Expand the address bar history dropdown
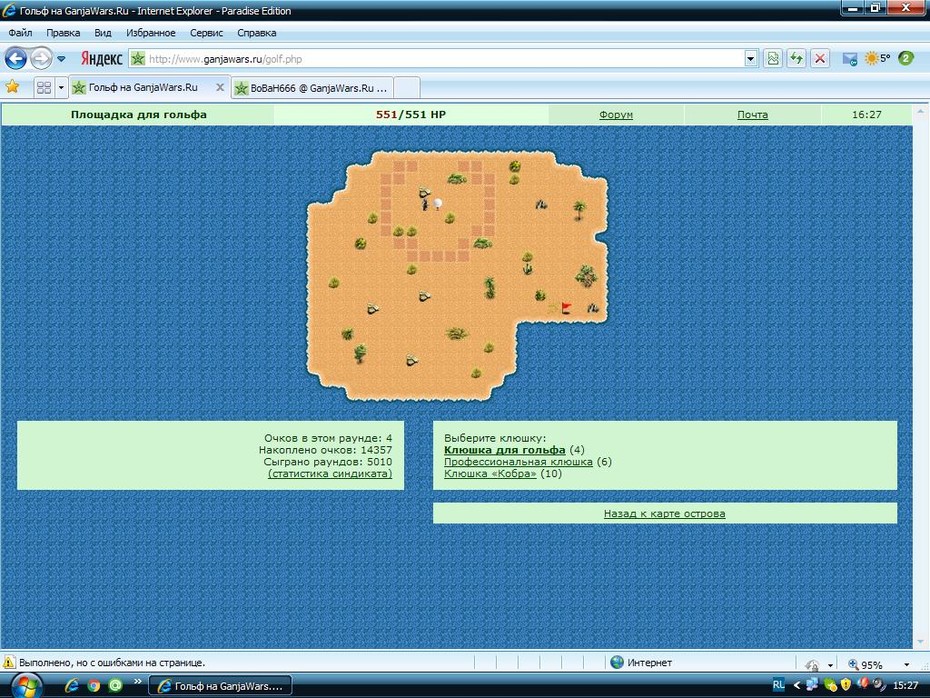The width and height of the screenshot is (930, 698). (x=751, y=59)
